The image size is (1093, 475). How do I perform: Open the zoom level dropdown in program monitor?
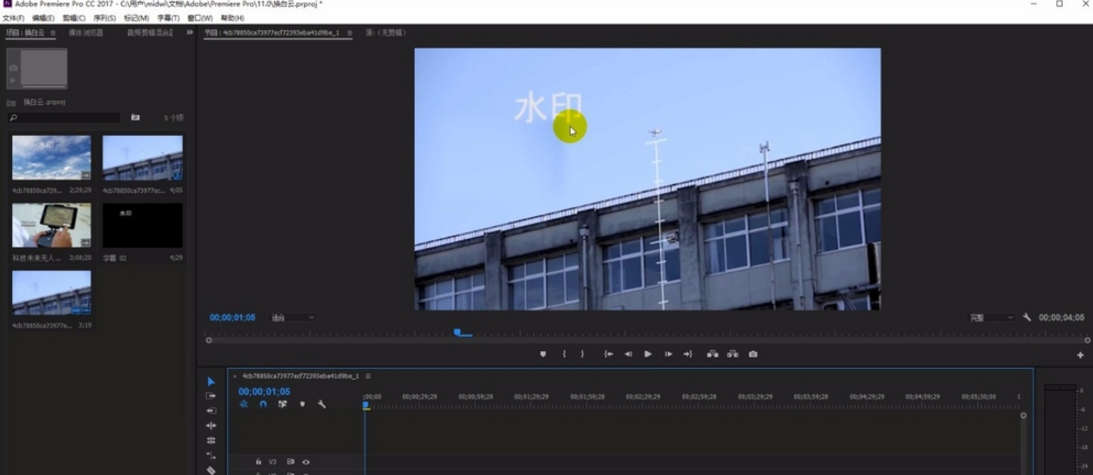293,318
